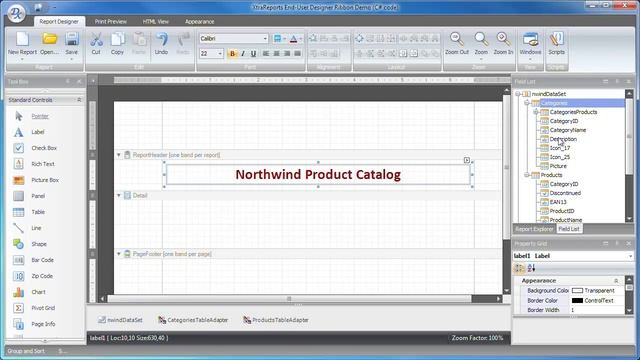Pick the Zip Code control
The height and width of the screenshot is (360, 640).
point(42,276)
